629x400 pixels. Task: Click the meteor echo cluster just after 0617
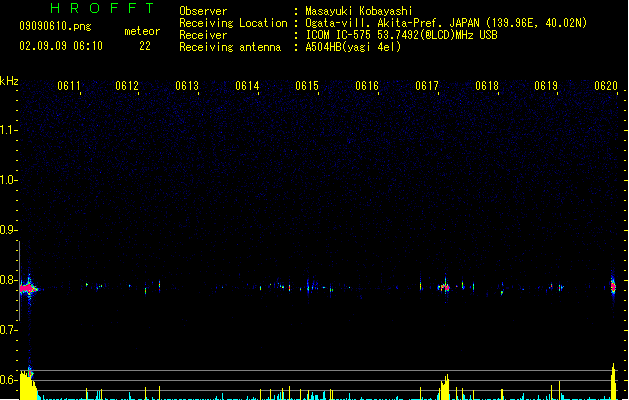coord(444,287)
